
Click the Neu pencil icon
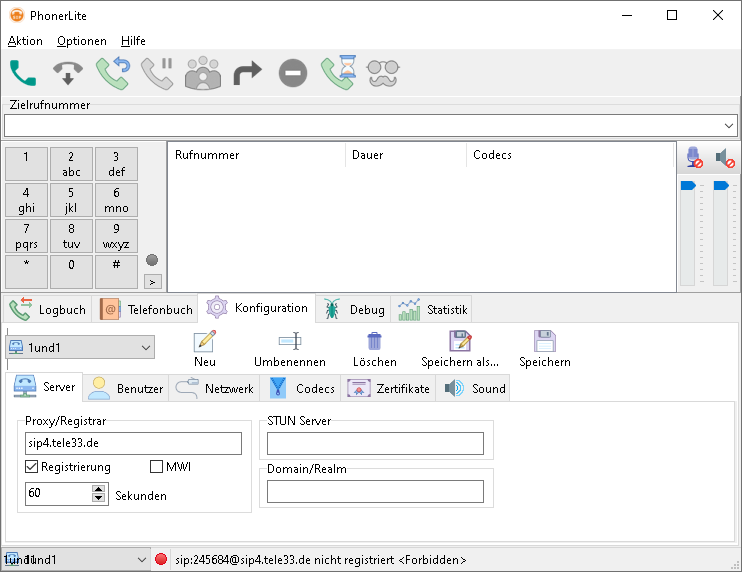(x=205, y=341)
